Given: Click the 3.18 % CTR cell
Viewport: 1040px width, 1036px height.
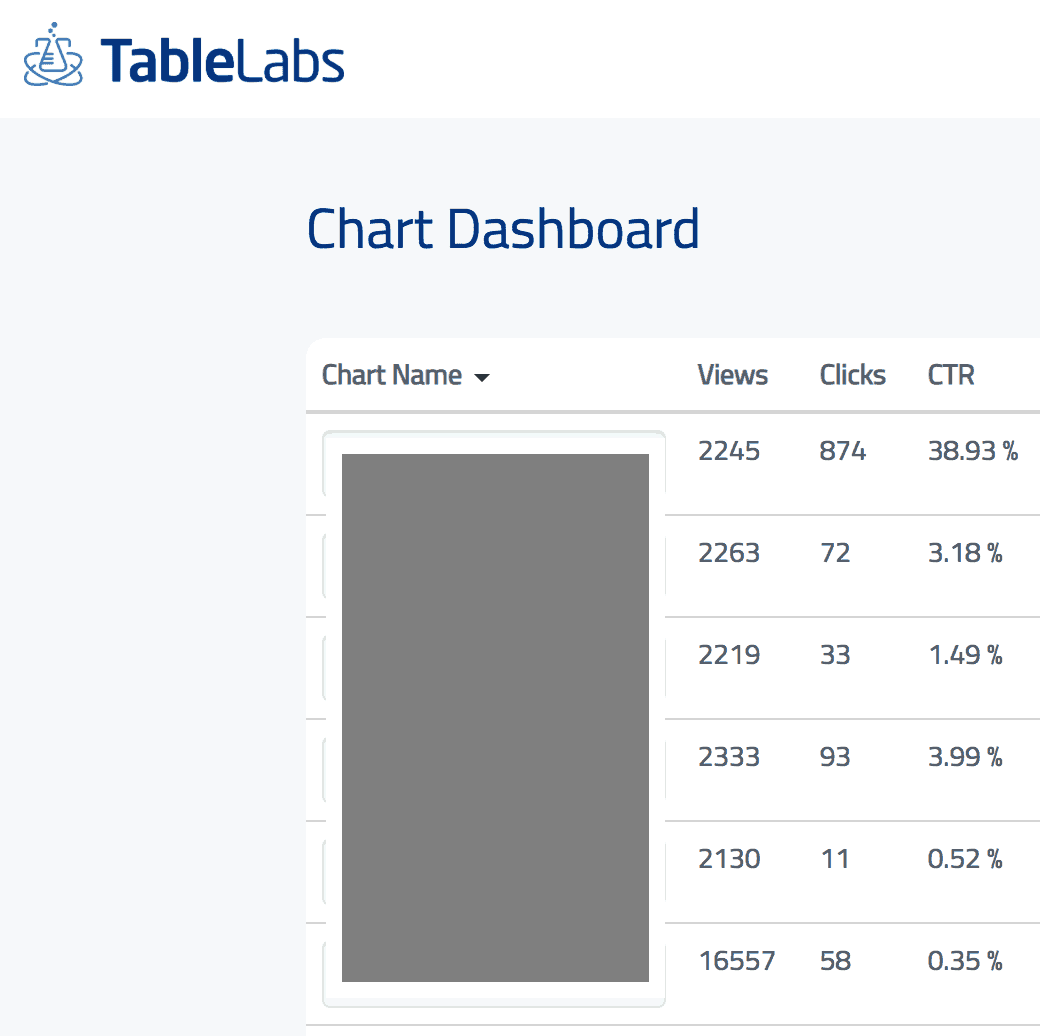Looking at the screenshot, I should [x=965, y=553].
